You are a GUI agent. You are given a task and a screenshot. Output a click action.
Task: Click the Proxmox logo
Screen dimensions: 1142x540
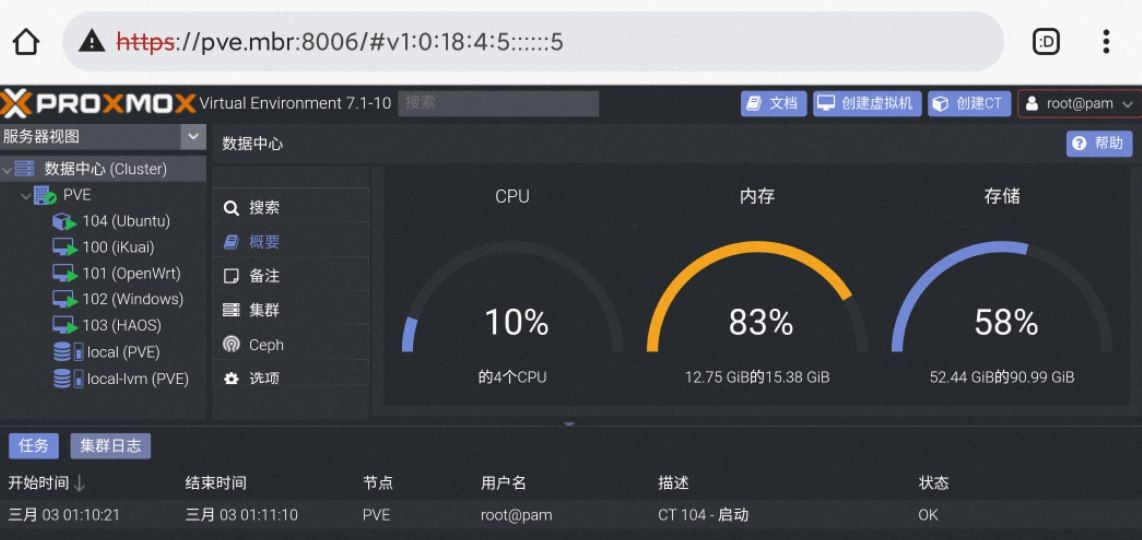coord(96,103)
